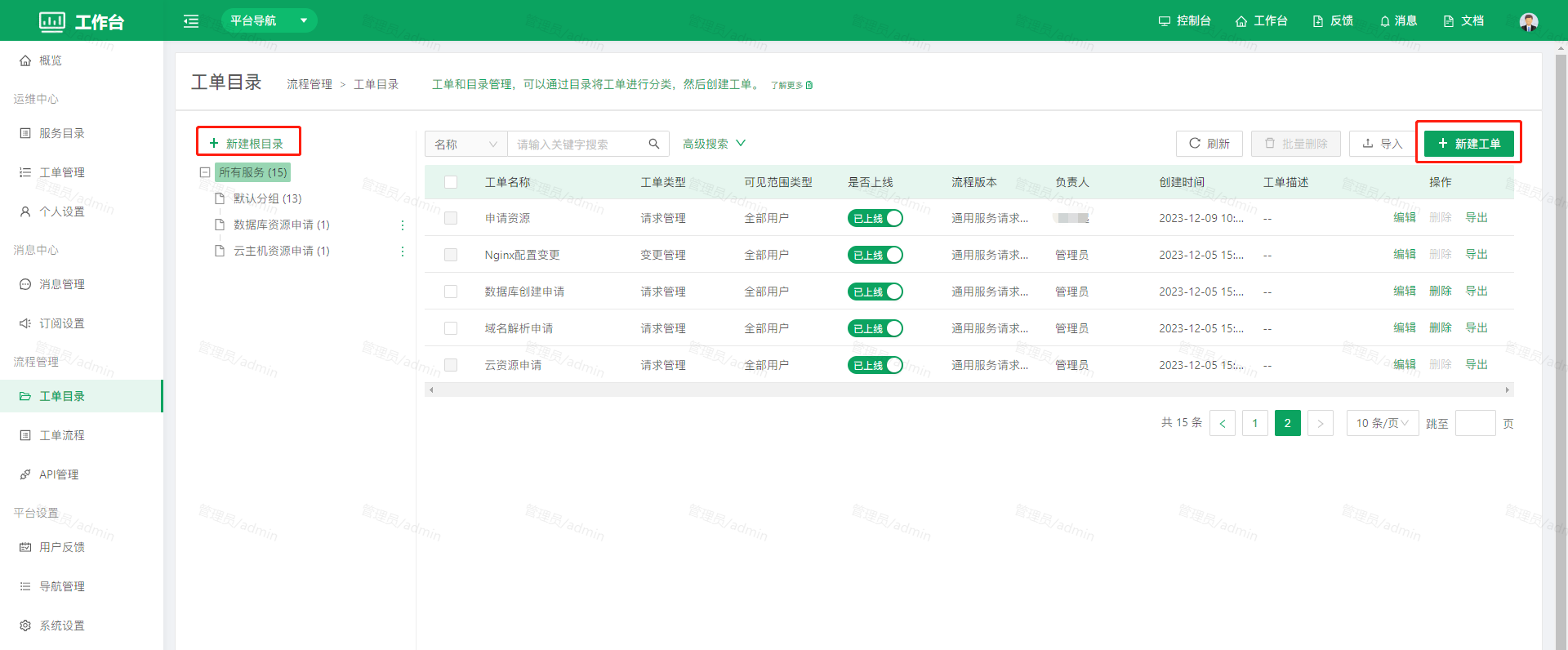
Task: Click the table horizontal scrollbar
Action: click(x=969, y=390)
